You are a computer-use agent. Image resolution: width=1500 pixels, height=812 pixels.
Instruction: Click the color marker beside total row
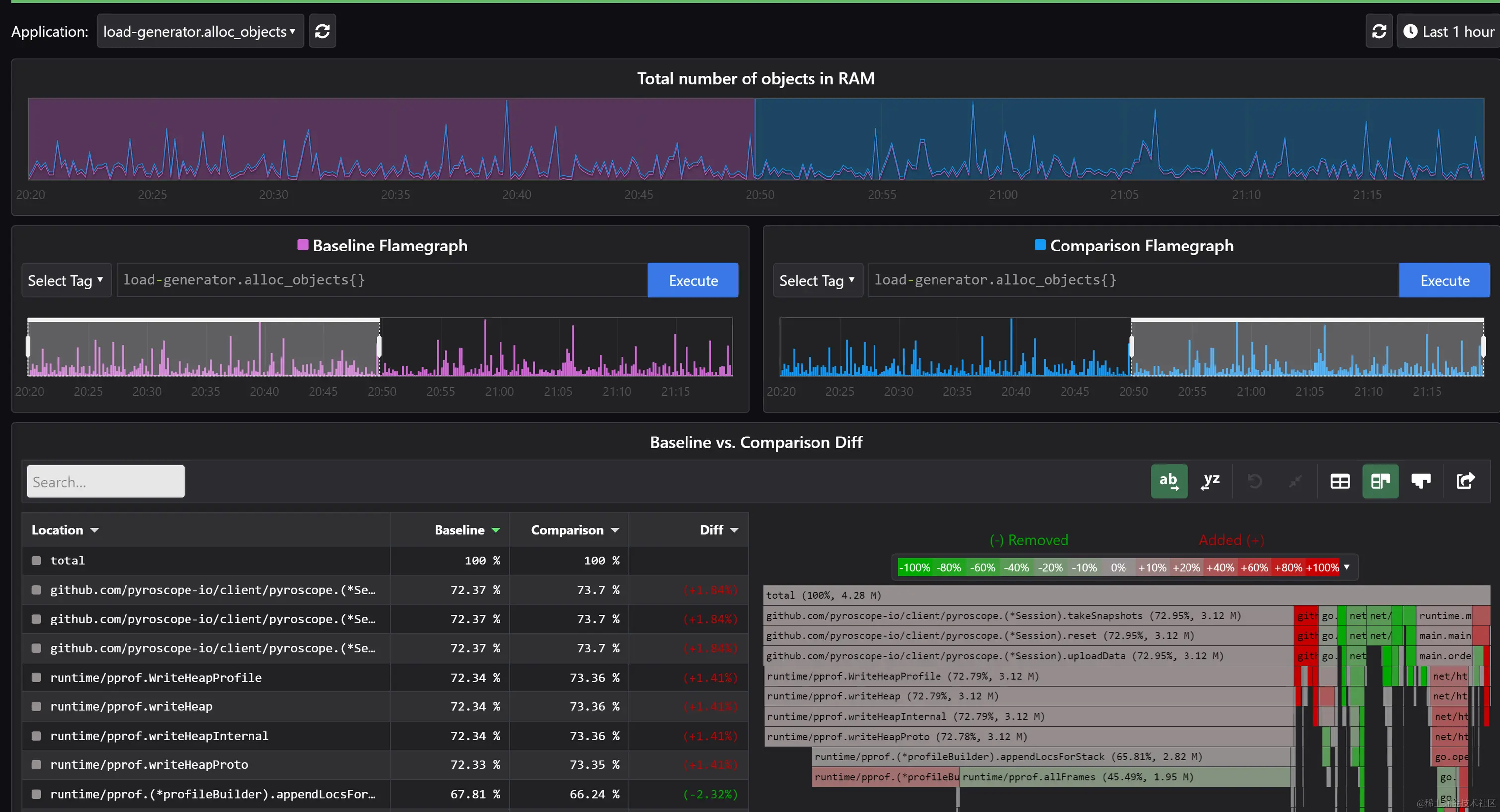pyautogui.click(x=36, y=561)
